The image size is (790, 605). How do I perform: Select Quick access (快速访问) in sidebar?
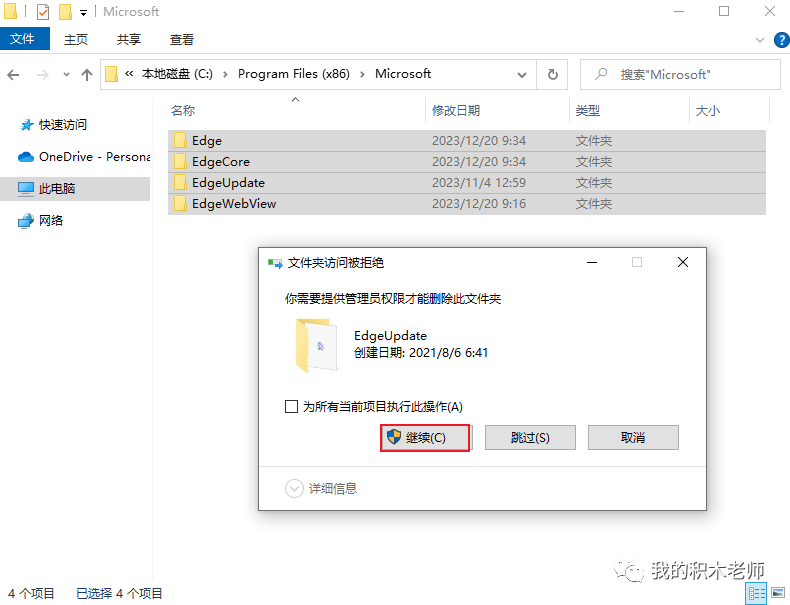click(x=62, y=124)
